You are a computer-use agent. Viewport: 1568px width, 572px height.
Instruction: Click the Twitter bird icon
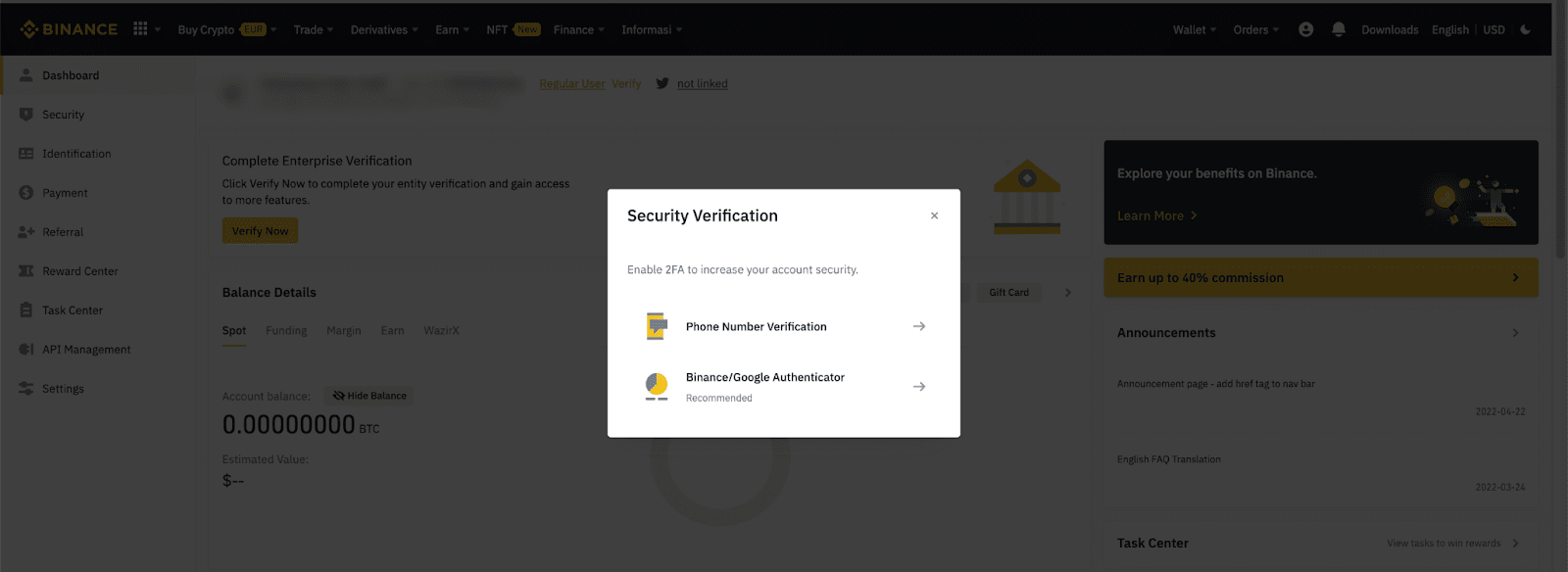[x=662, y=83]
